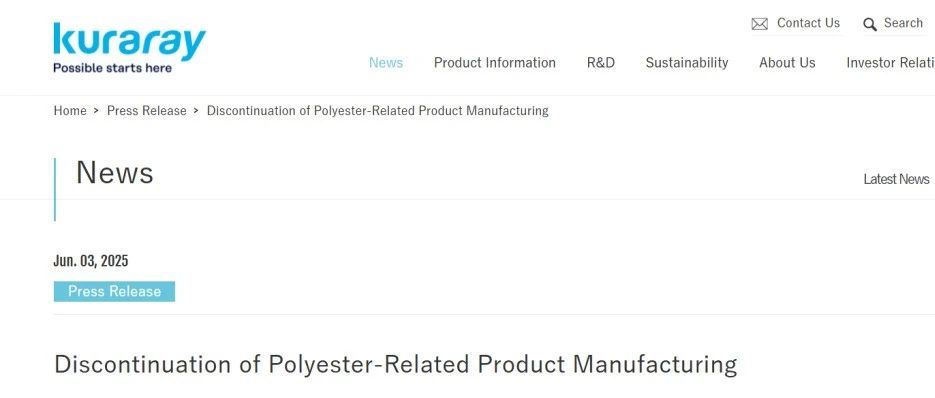The image size is (935, 398).
Task: Click the Latest News link
Action: [896, 179]
